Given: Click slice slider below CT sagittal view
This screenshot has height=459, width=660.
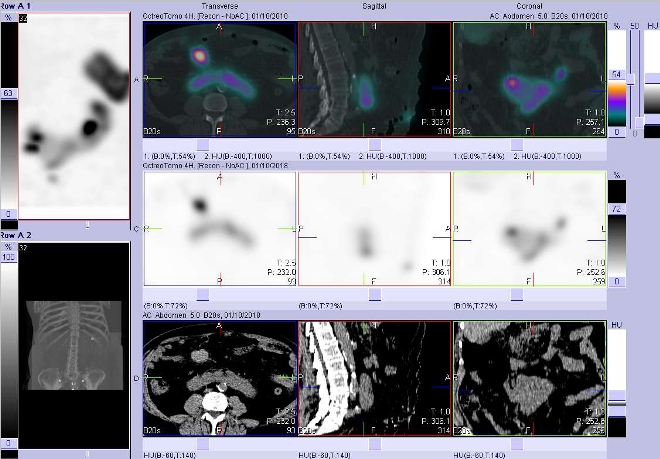Looking at the screenshot, I should [x=374, y=445].
